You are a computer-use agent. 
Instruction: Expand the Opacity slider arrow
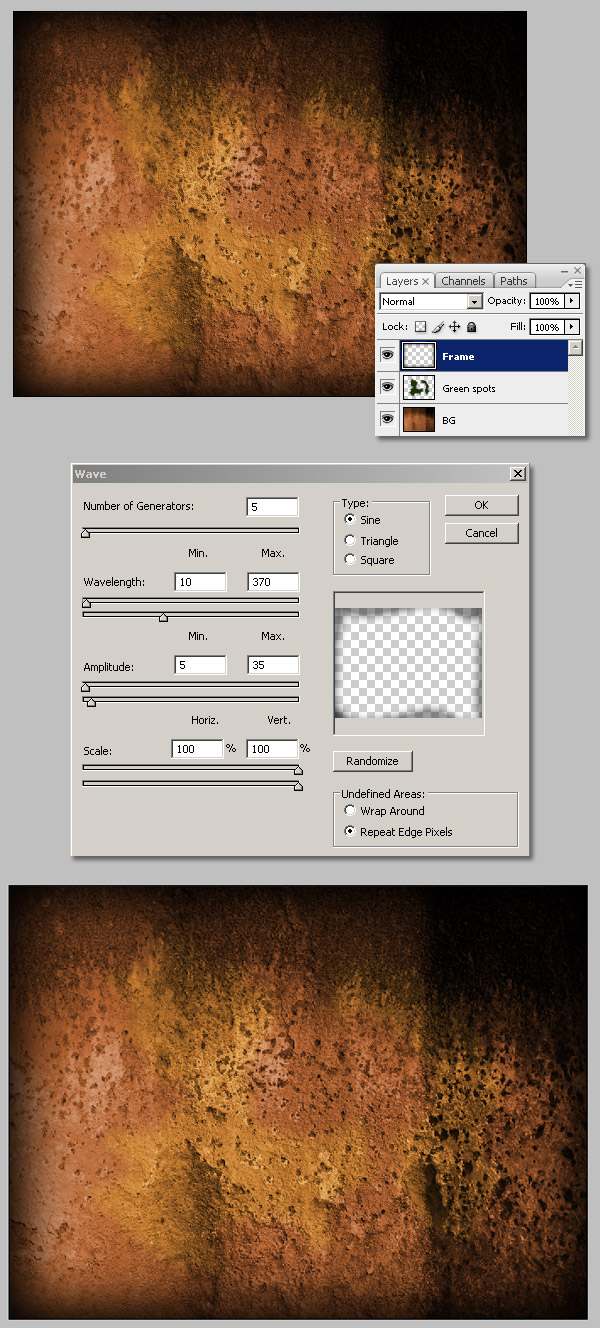(x=571, y=301)
